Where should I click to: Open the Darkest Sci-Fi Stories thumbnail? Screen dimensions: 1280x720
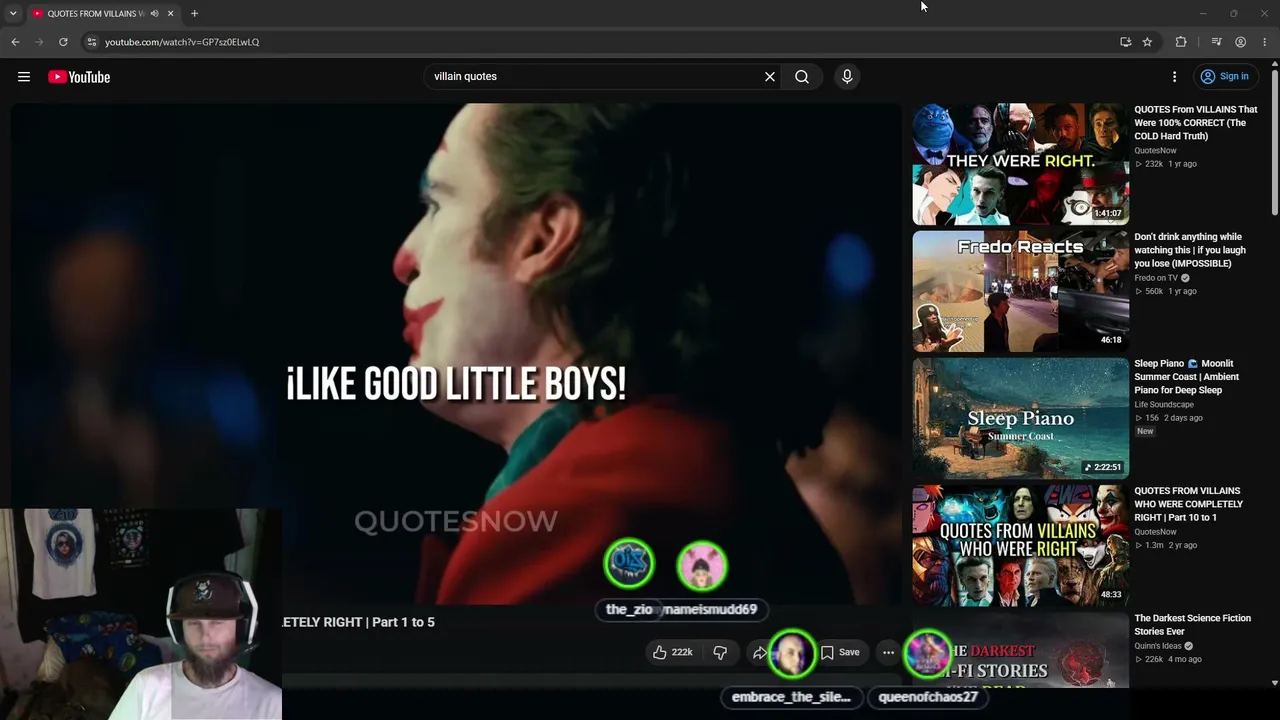point(1020,650)
